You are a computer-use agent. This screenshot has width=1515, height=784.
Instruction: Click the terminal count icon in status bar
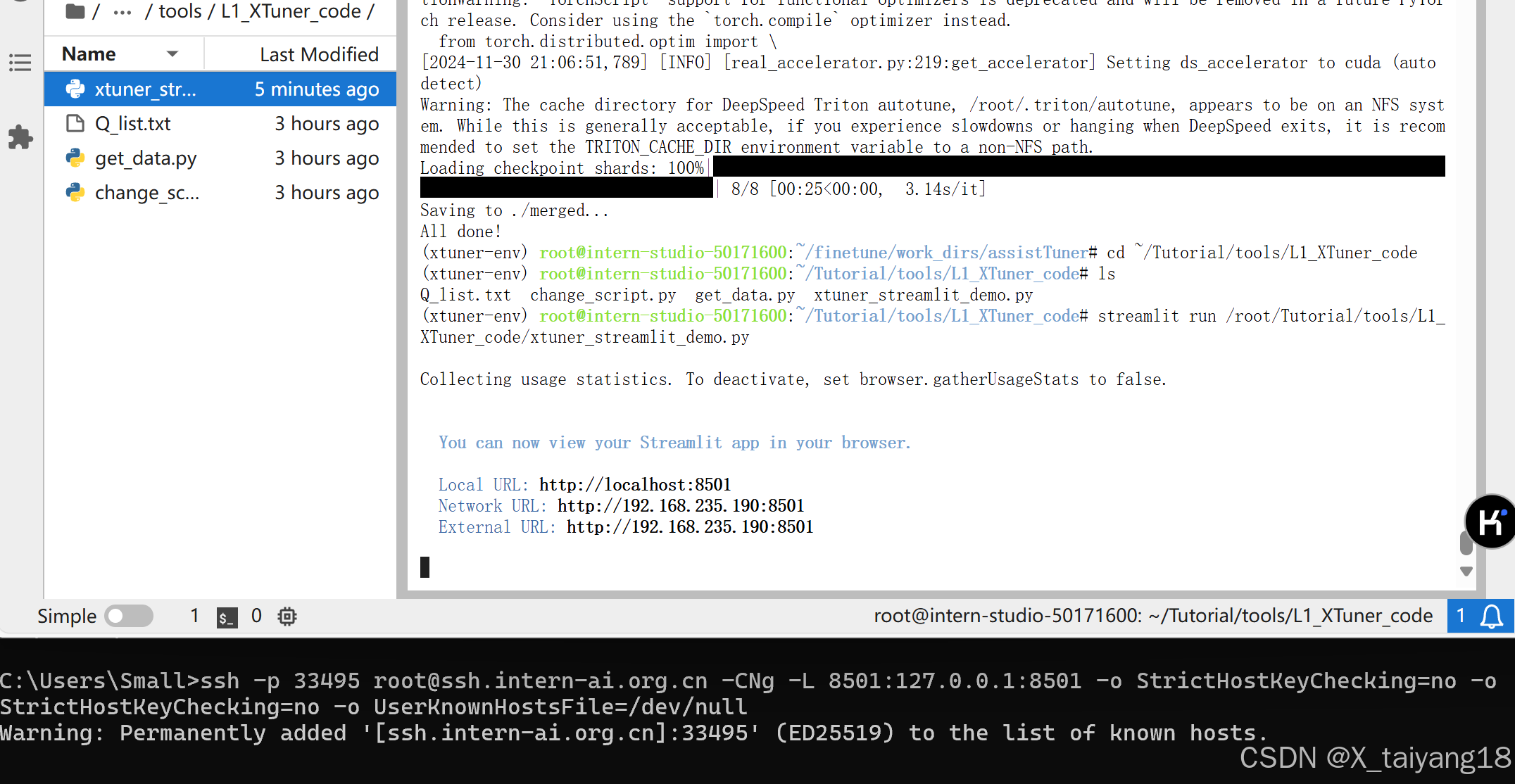(x=227, y=617)
